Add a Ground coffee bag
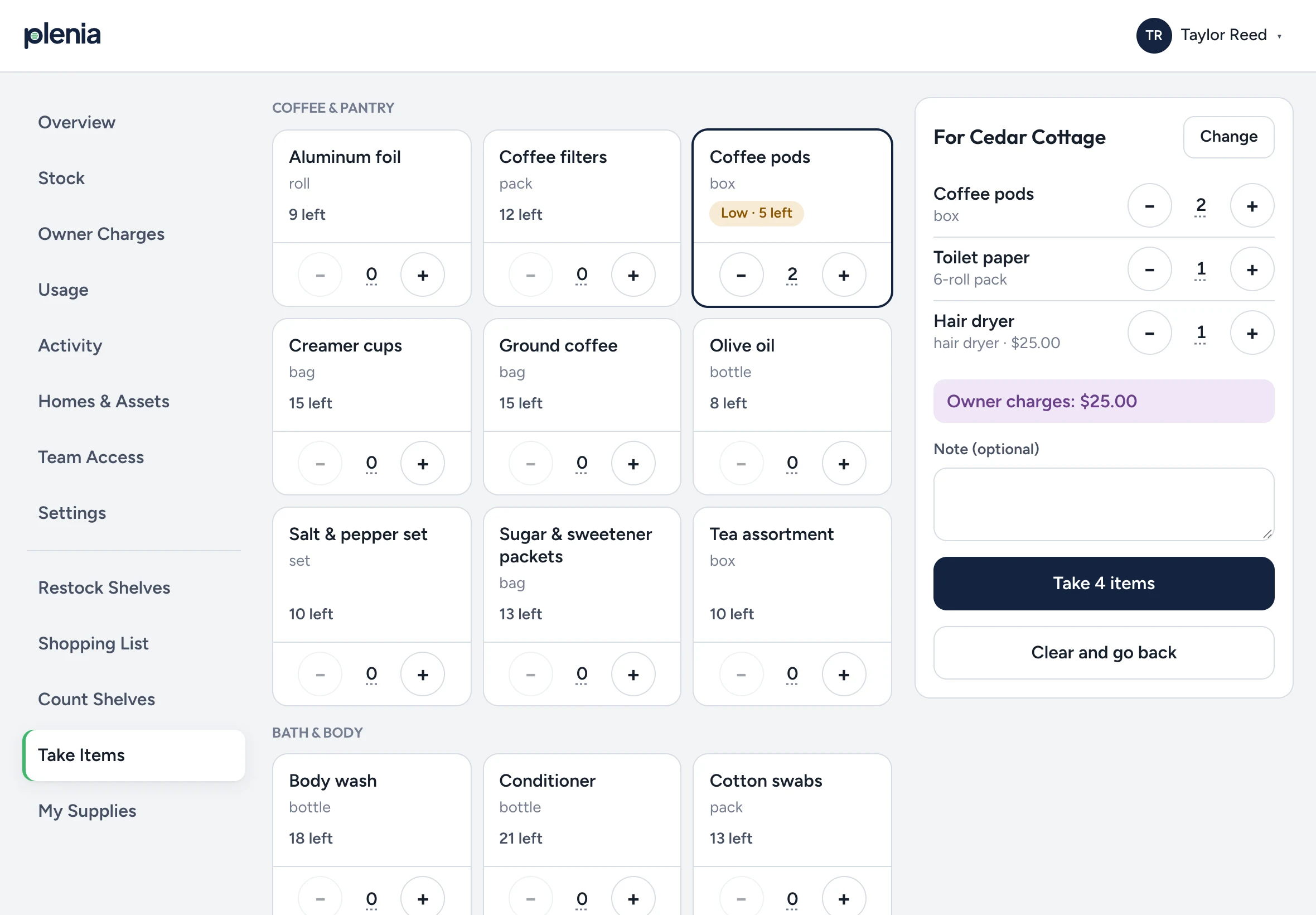The width and height of the screenshot is (1316, 915). tap(633, 463)
